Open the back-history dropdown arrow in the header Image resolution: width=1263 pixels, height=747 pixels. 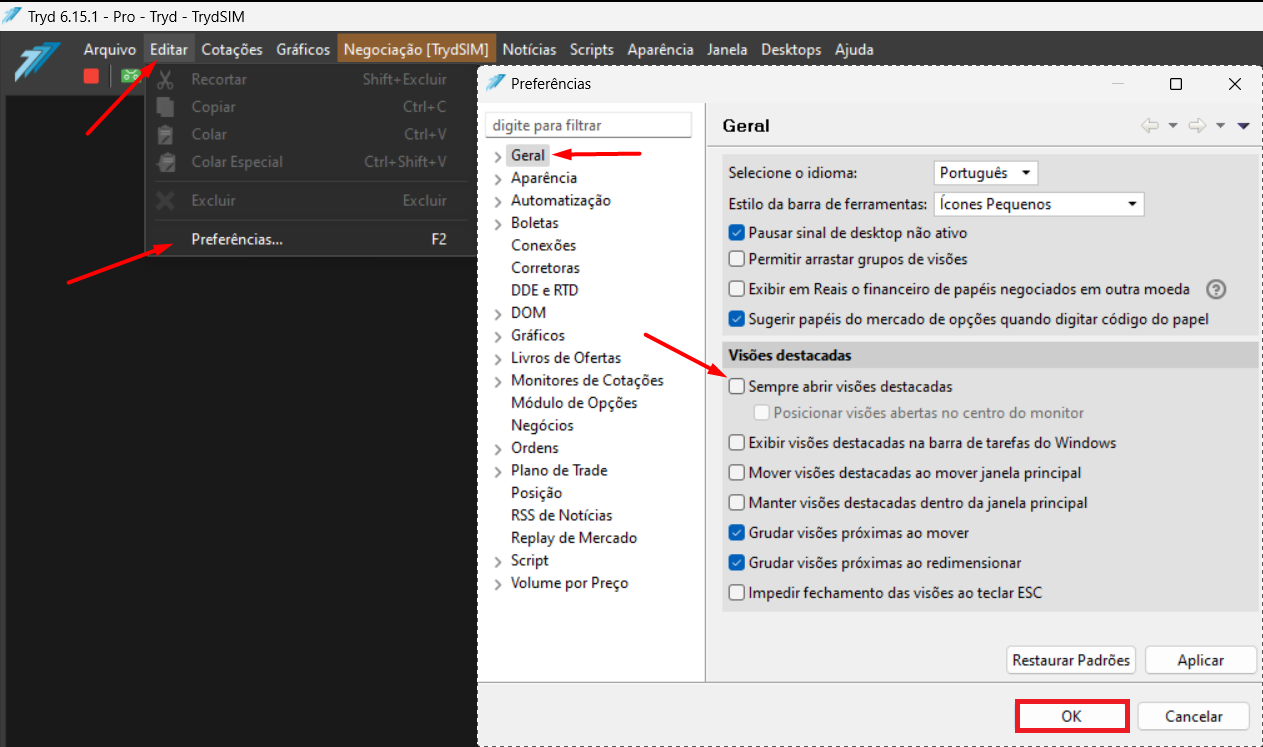pyautogui.click(x=1173, y=126)
